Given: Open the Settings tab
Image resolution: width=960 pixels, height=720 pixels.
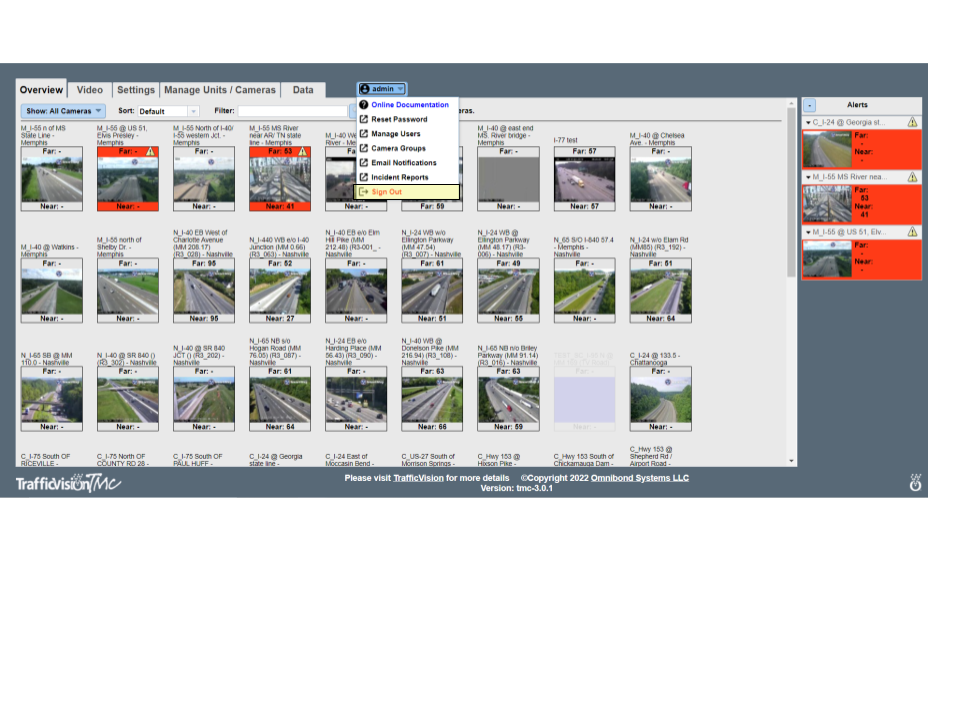Looking at the screenshot, I should click(136, 89).
